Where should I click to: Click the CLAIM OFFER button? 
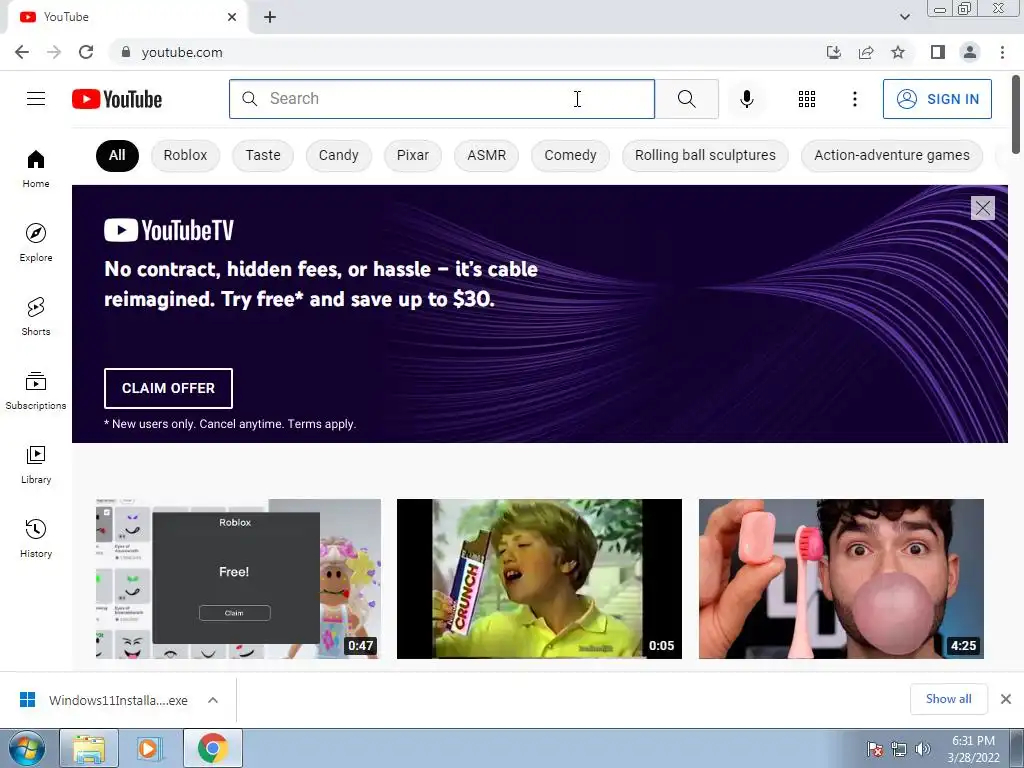click(x=168, y=388)
